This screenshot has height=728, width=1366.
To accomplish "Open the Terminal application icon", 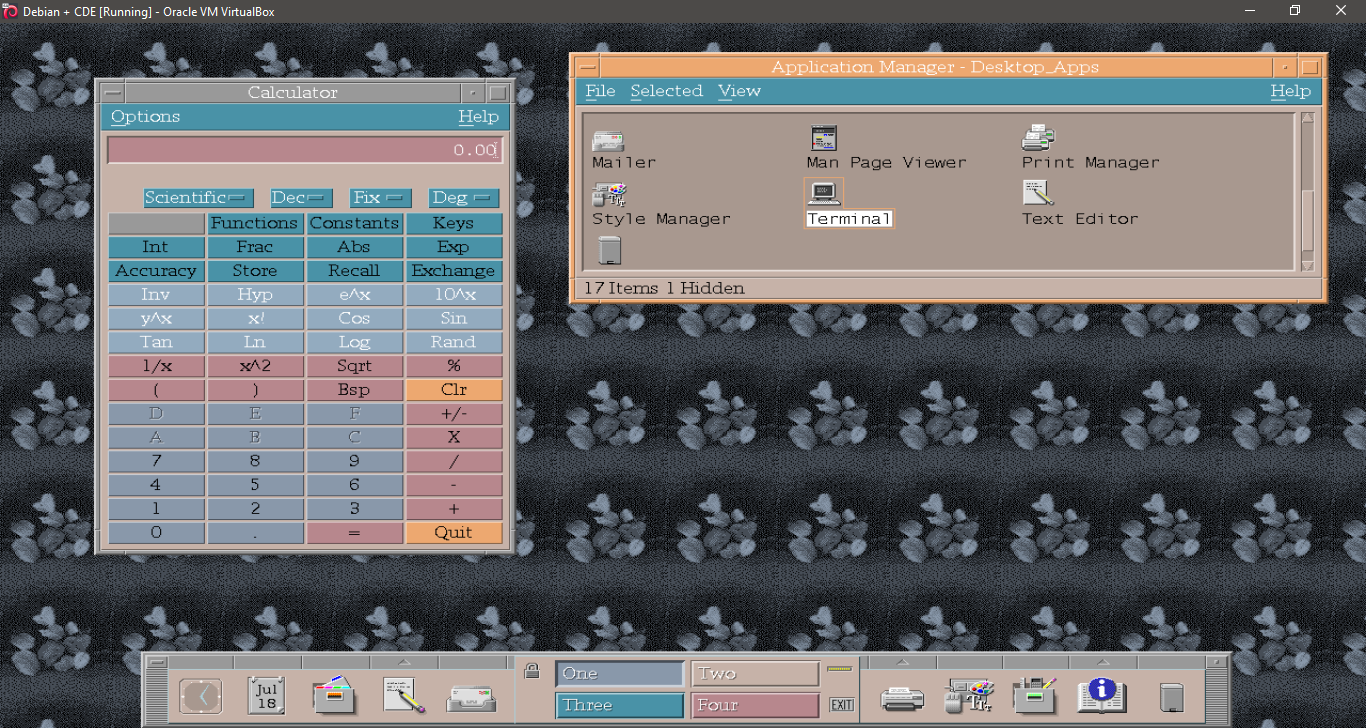I will tap(824, 193).
